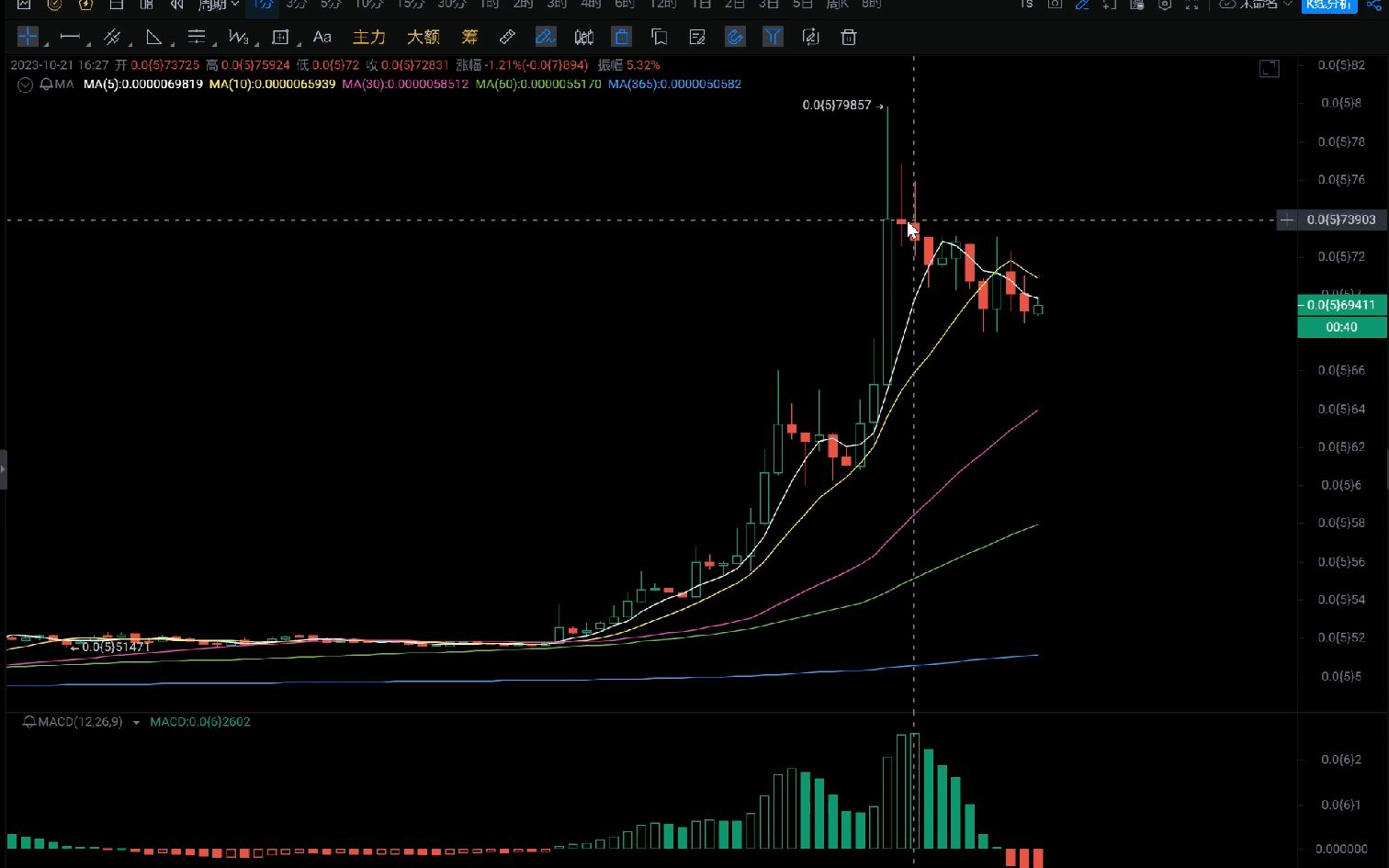Open the MACD(12,26,9) dropdown arrow
The height and width of the screenshot is (868, 1389).
pos(136,723)
